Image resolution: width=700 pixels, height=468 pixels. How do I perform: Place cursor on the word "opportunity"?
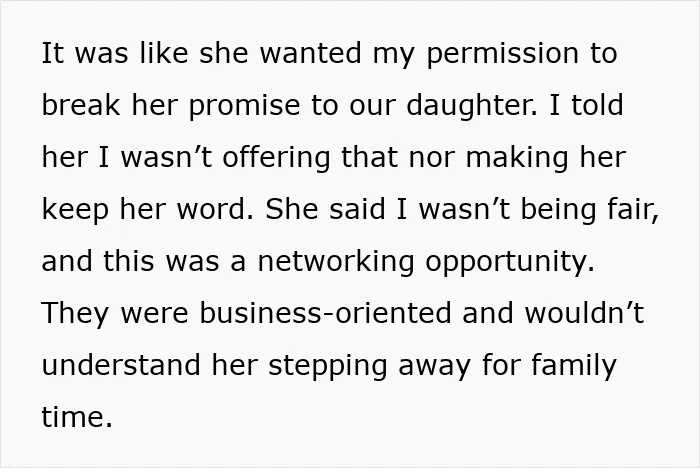coord(510,263)
